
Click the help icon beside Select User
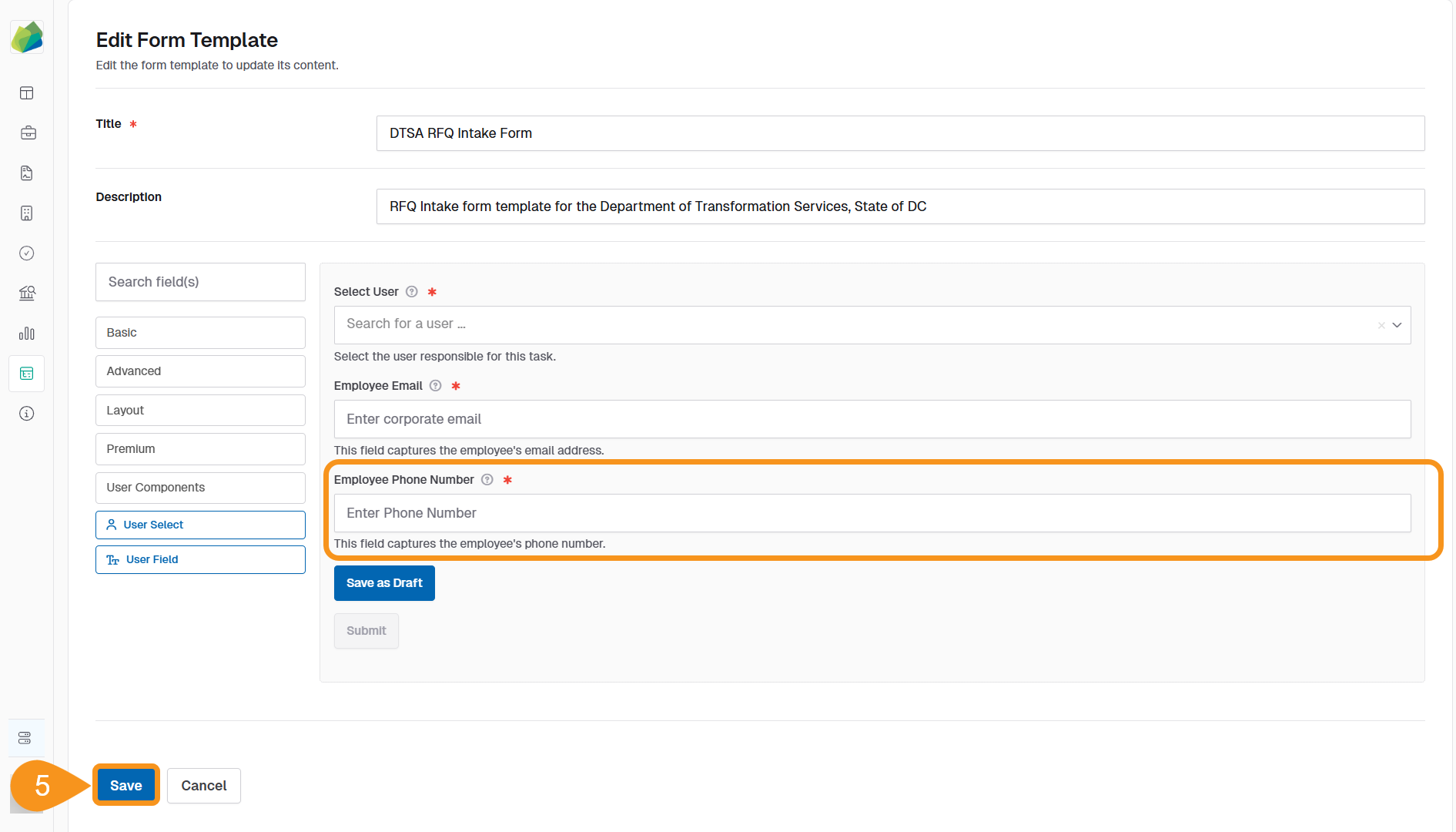coord(412,292)
